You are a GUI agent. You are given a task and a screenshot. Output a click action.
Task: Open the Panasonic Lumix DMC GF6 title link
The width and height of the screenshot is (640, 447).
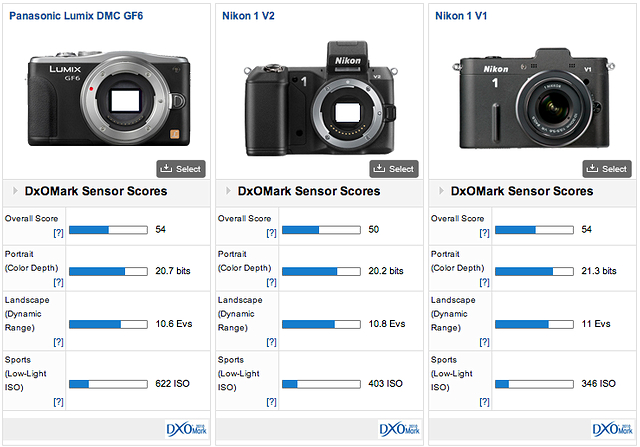click(x=76, y=16)
